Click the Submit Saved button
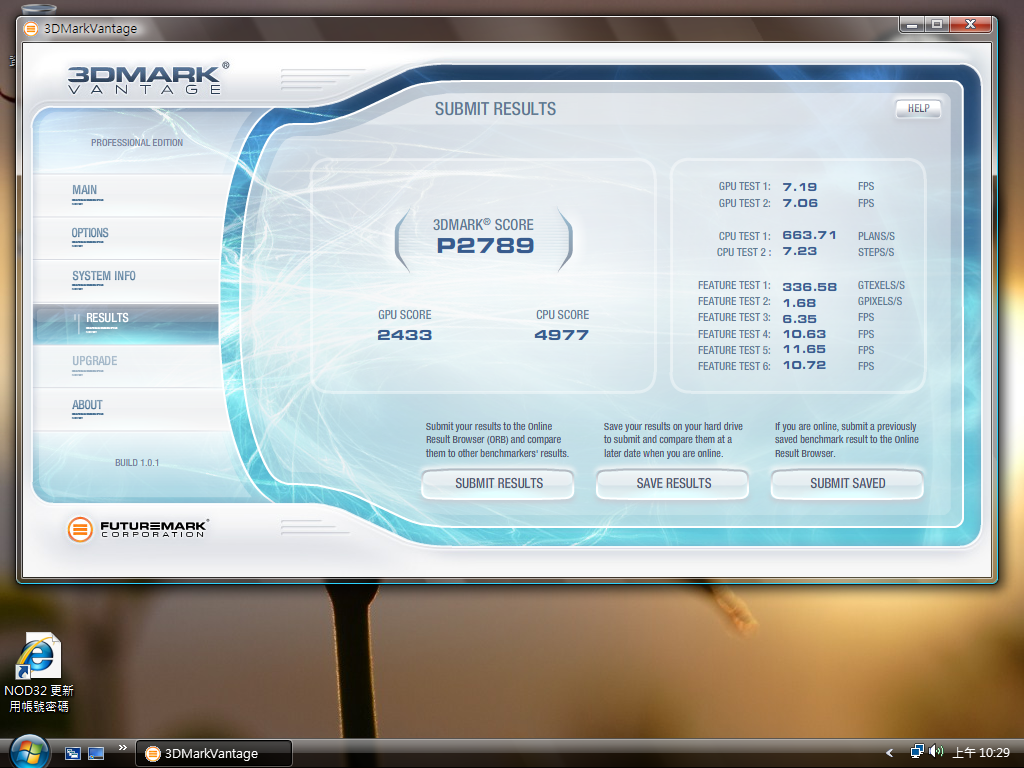The width and height of the screenshot is (1024, 768). (847, 484)
